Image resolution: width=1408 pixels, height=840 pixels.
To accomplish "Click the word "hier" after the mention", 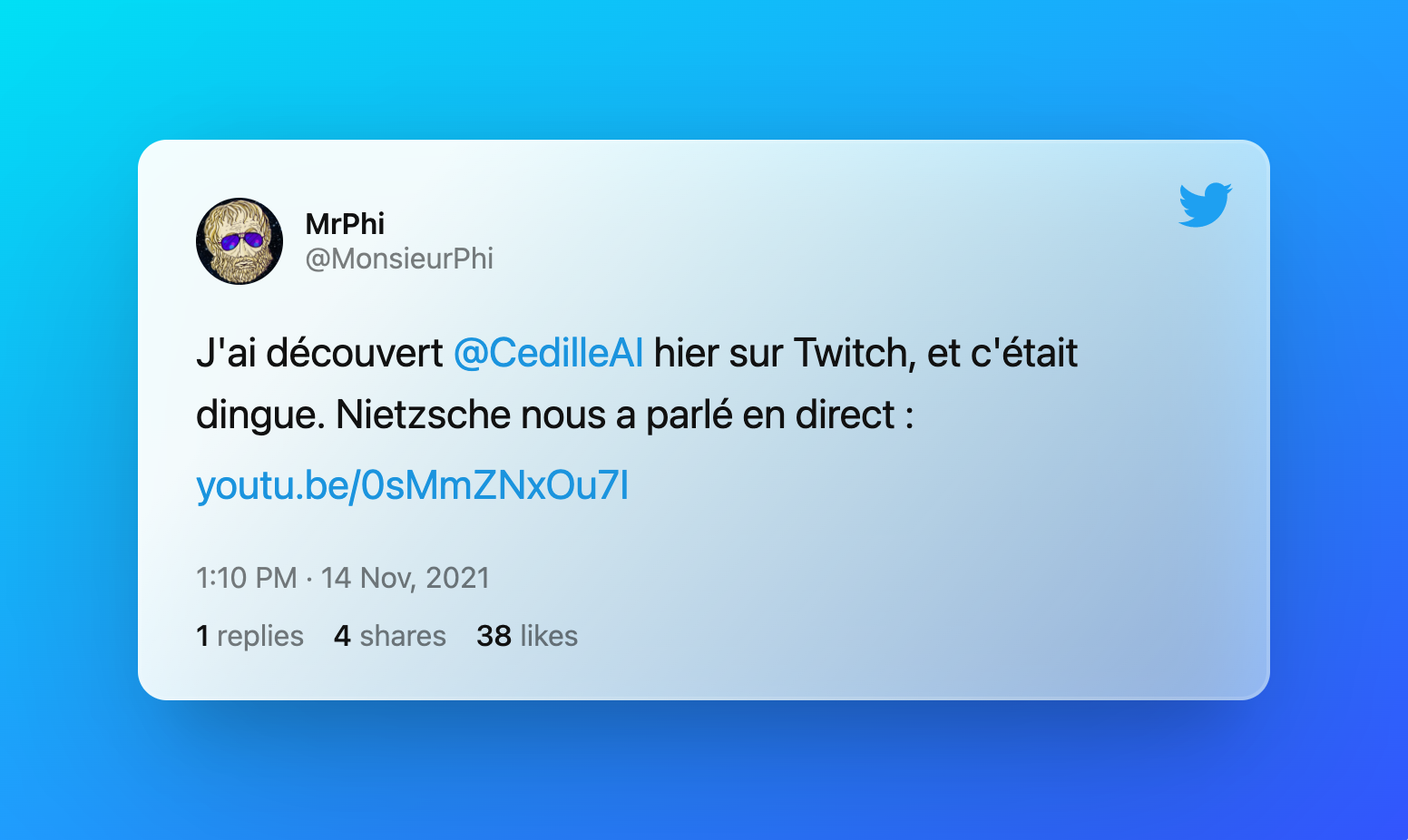I will 685,353.
